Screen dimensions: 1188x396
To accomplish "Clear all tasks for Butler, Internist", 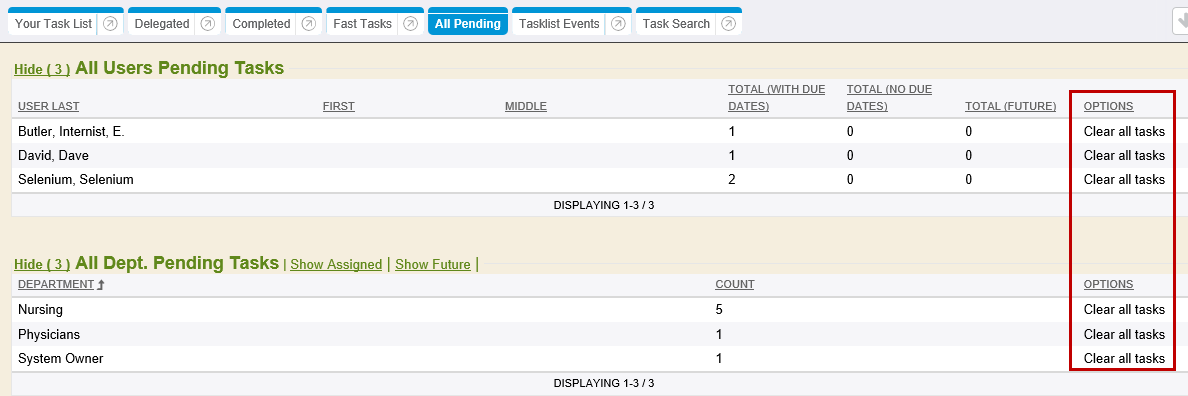I will pyautogui.click(x=1124, y=131).
